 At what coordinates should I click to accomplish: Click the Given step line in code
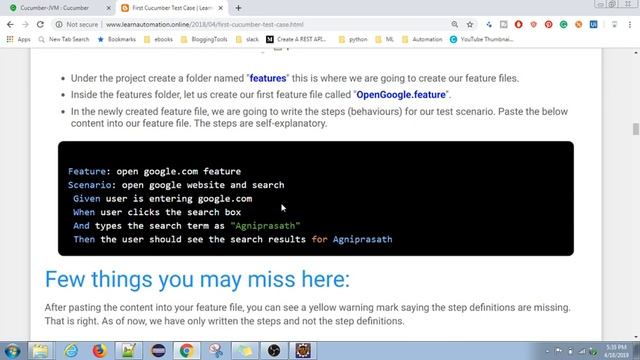pyautogui.click(x=162, y=199)
